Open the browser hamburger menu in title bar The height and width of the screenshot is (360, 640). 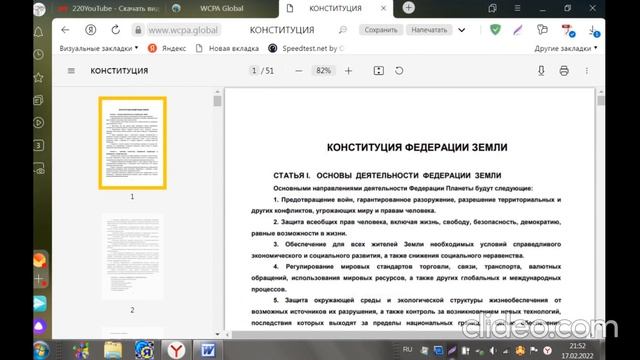(x=517, y=8)
